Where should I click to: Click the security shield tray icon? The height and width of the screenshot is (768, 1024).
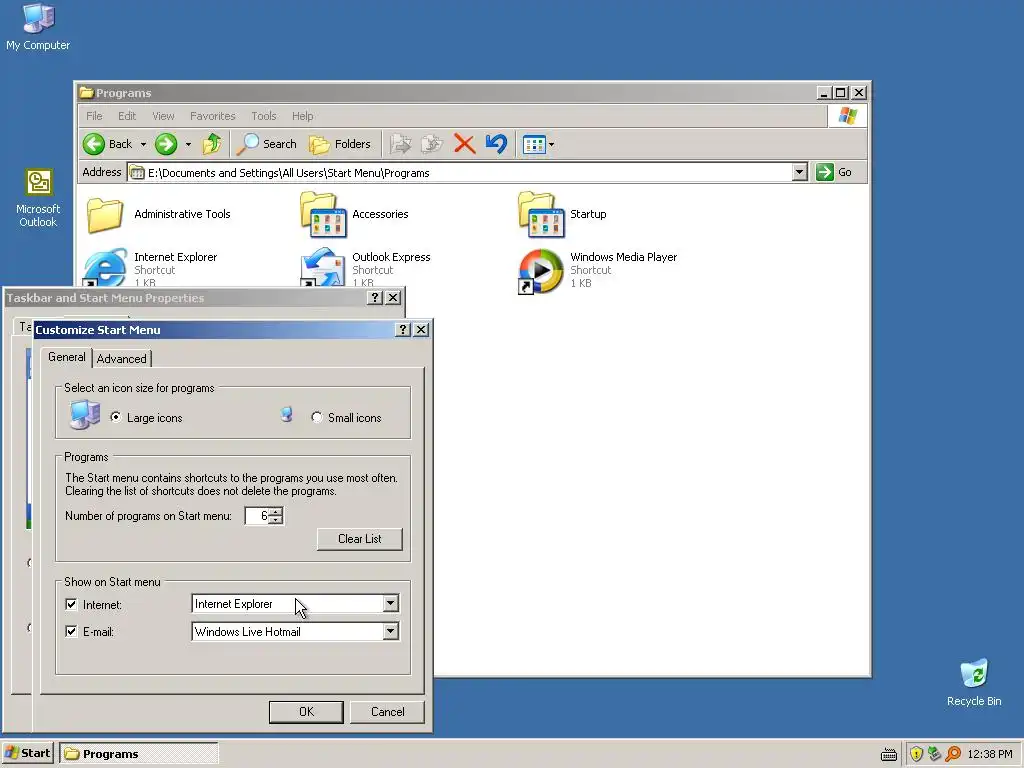(x=916, y=754)
